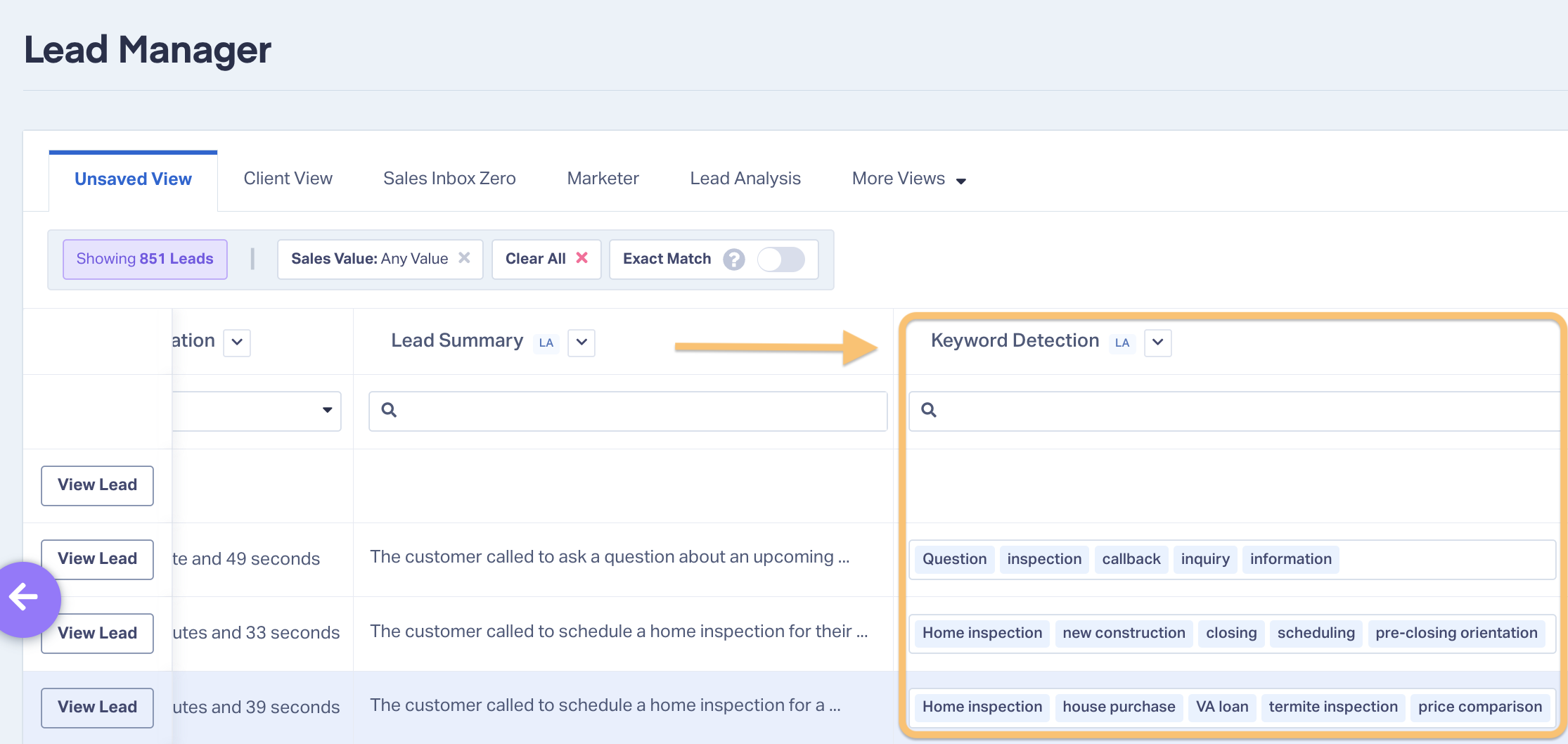Select the Marketer tab
1568x744 pixels.
coord(603,179)
